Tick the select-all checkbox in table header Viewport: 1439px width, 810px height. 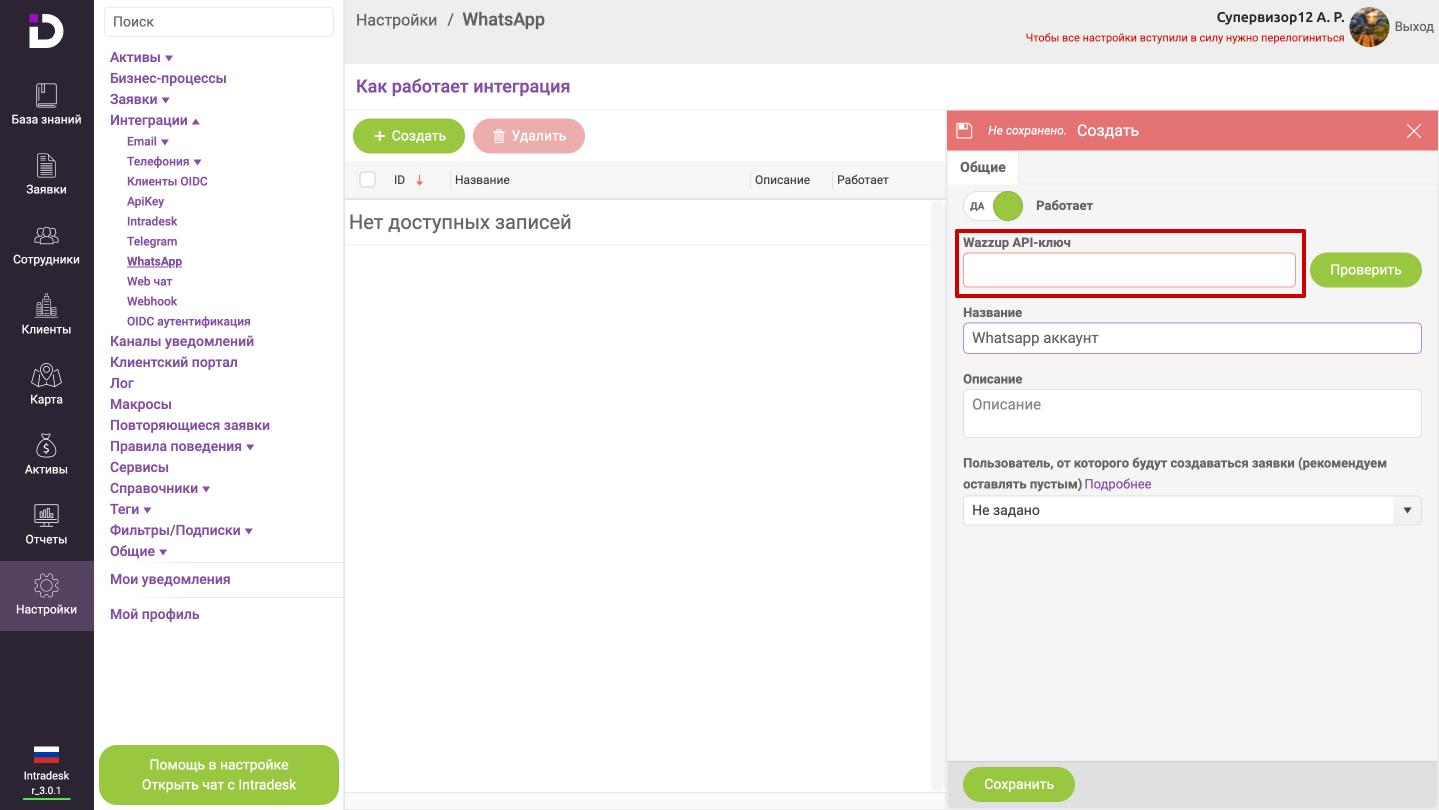(x=367, y=180)
